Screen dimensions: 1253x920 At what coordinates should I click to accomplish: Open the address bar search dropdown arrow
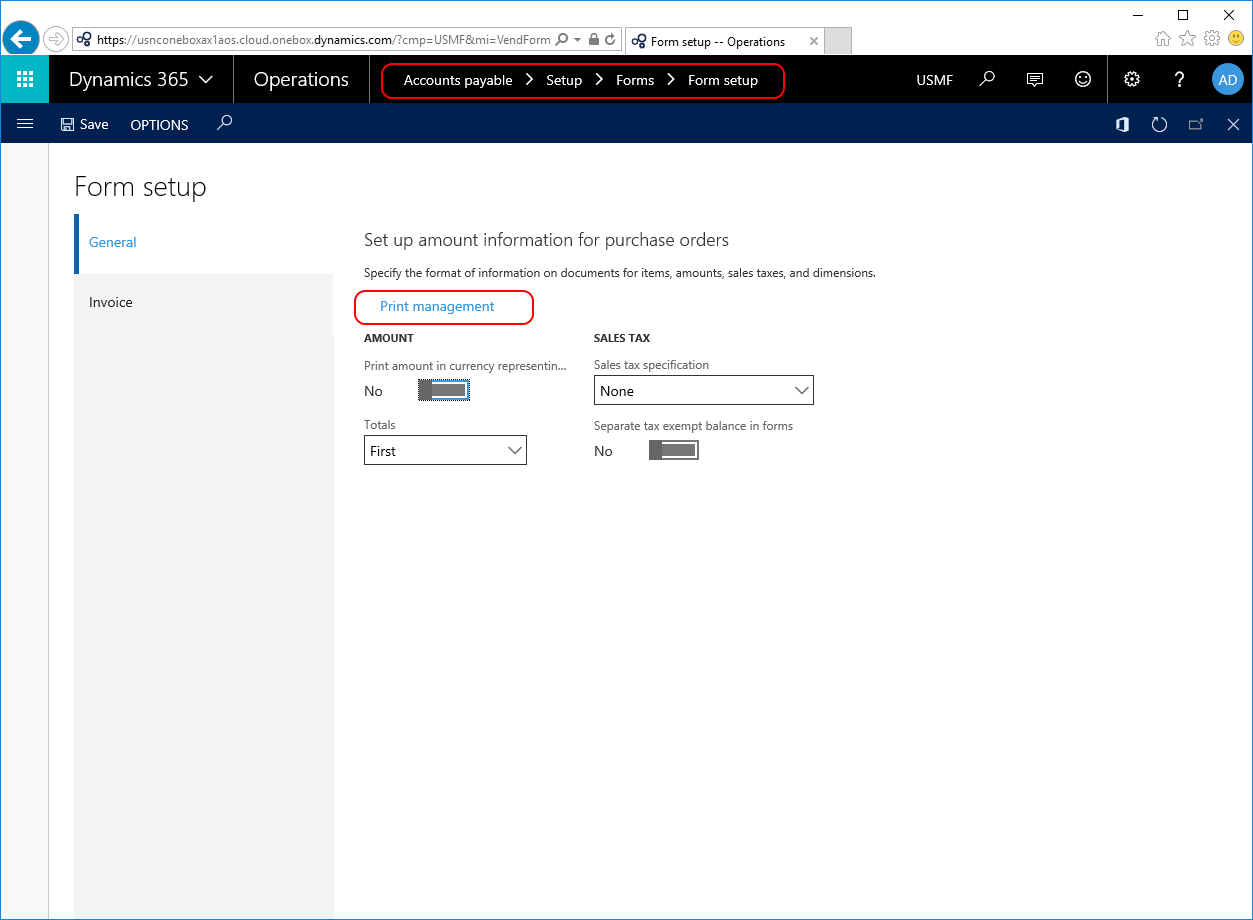(x=577, y=40)
